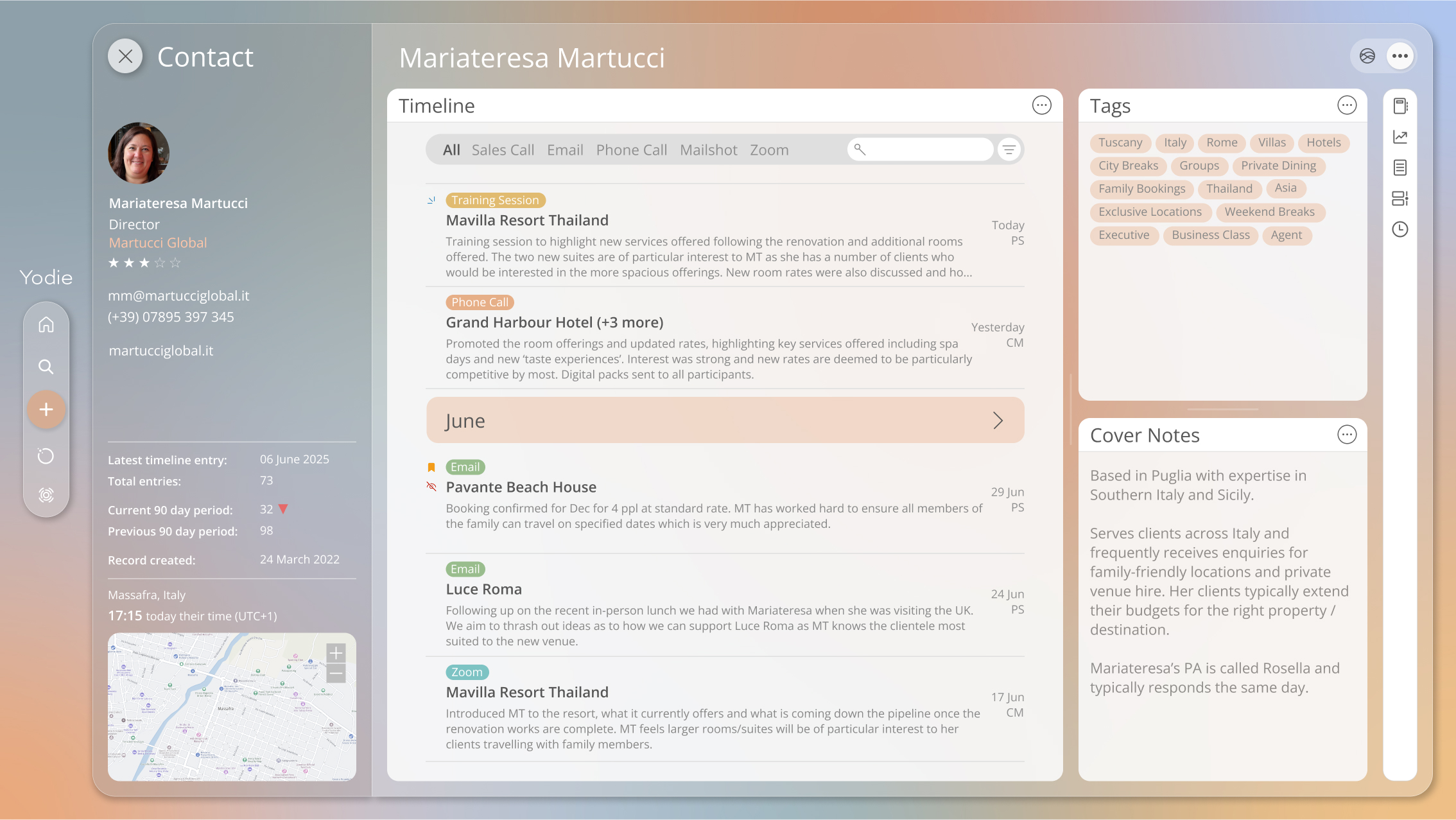
Task: Open the Home icon in Yodie sidebar
Action: point(46,325)
